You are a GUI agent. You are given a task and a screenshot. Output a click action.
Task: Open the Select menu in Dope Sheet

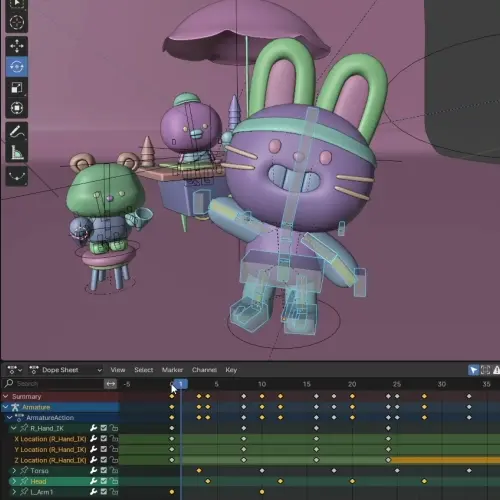[x=144, y=370]
